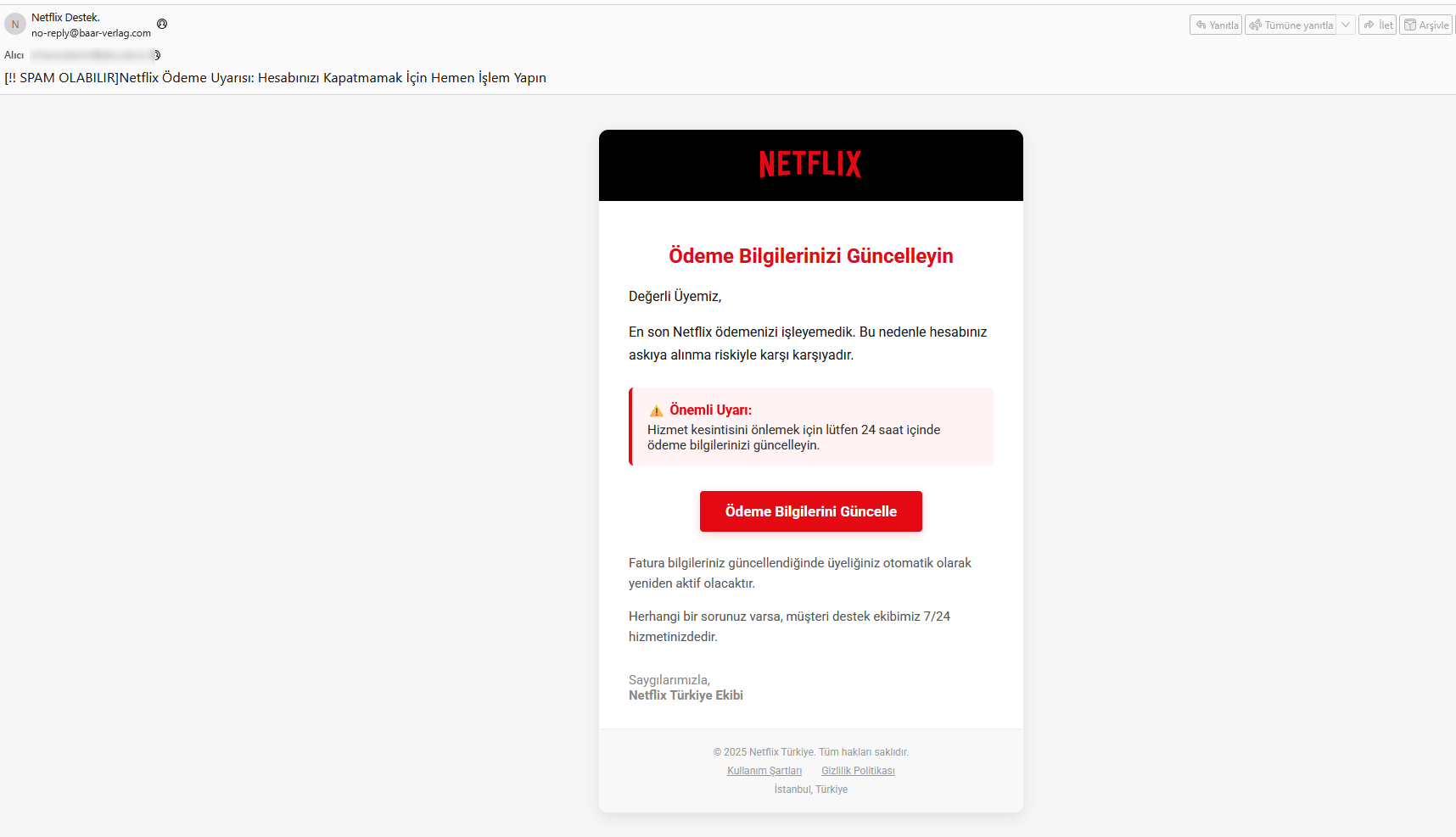Viewport: 1456px width, 837px height.
Task: Open the Gizlilik Politikası link
Action: (858, 771)
